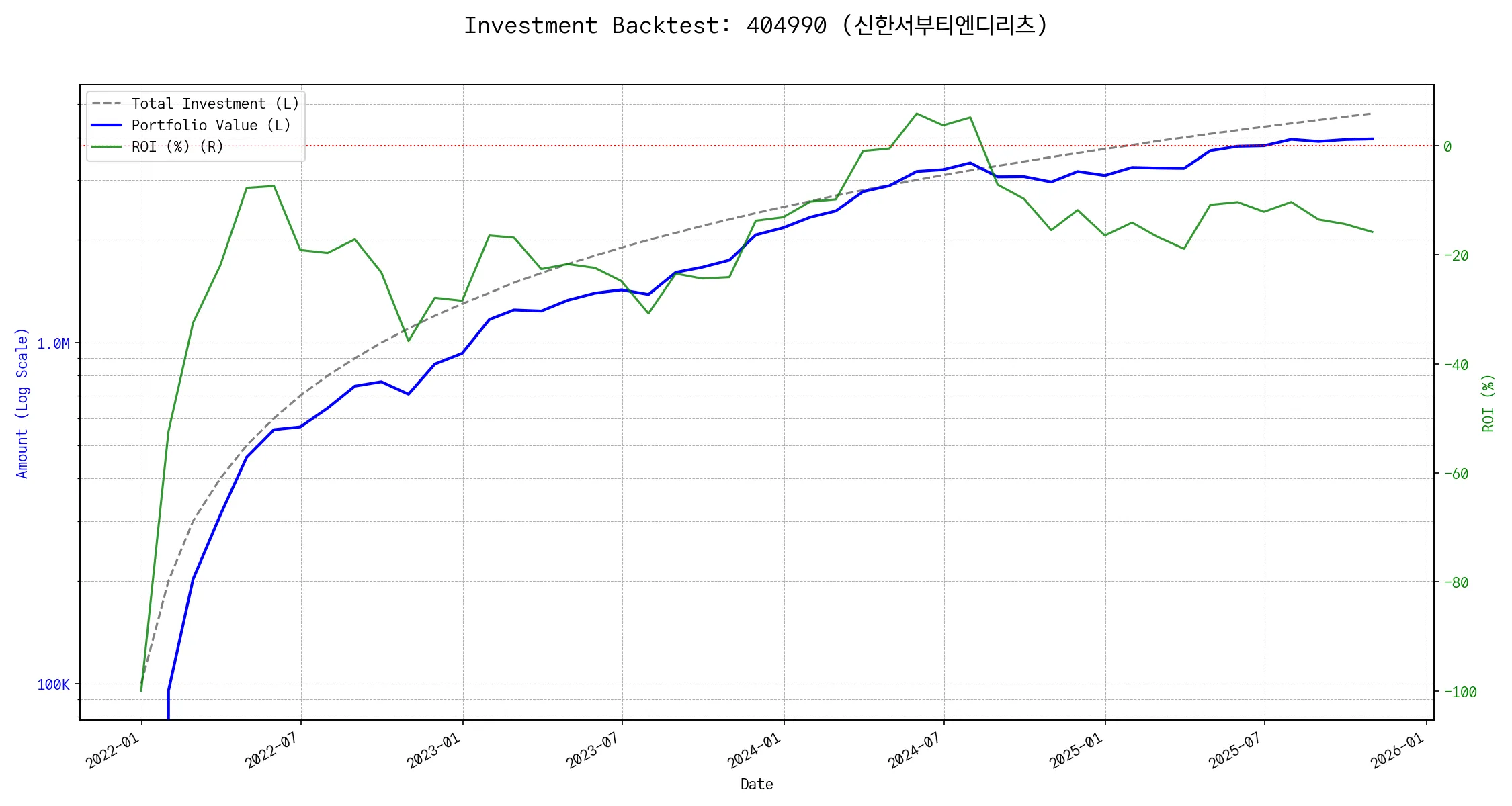
Task: Click the green ROI legend line swatch
Action: coord(106,147)
